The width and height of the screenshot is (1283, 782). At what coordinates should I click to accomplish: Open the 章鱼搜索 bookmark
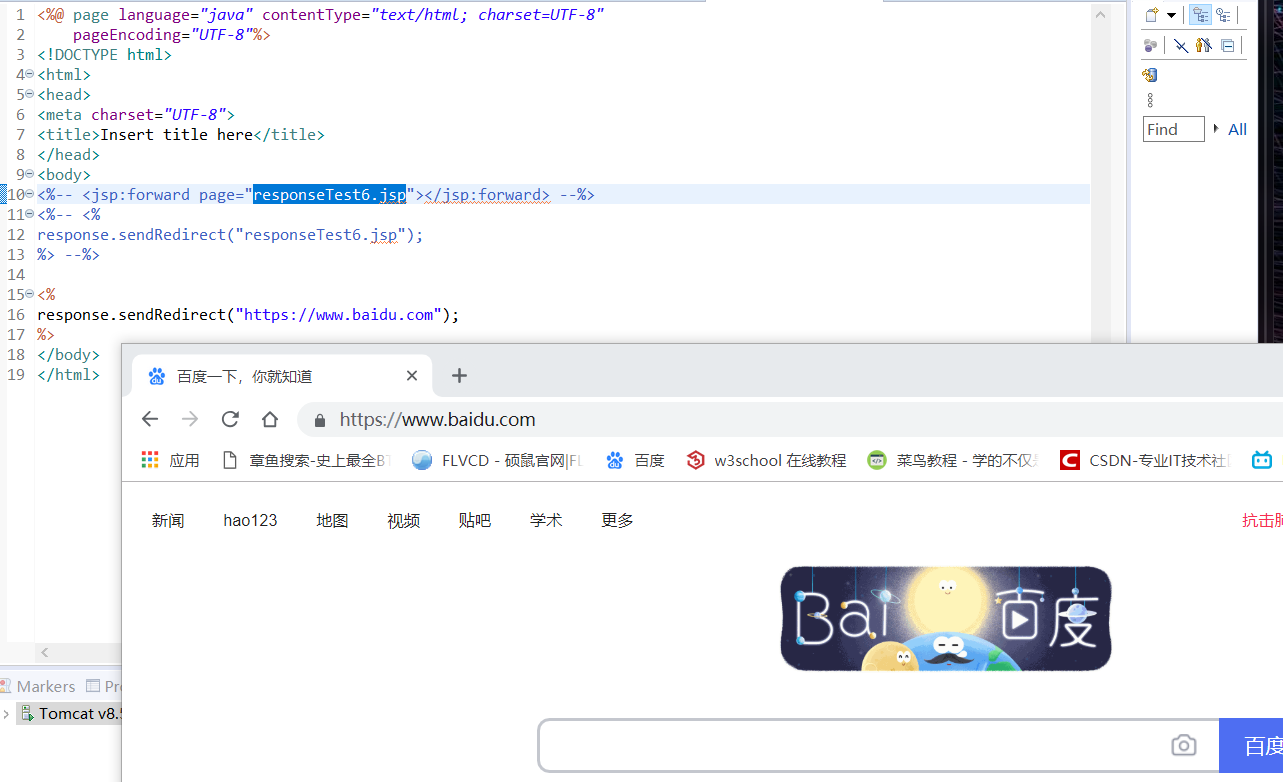tap(306, 460)
